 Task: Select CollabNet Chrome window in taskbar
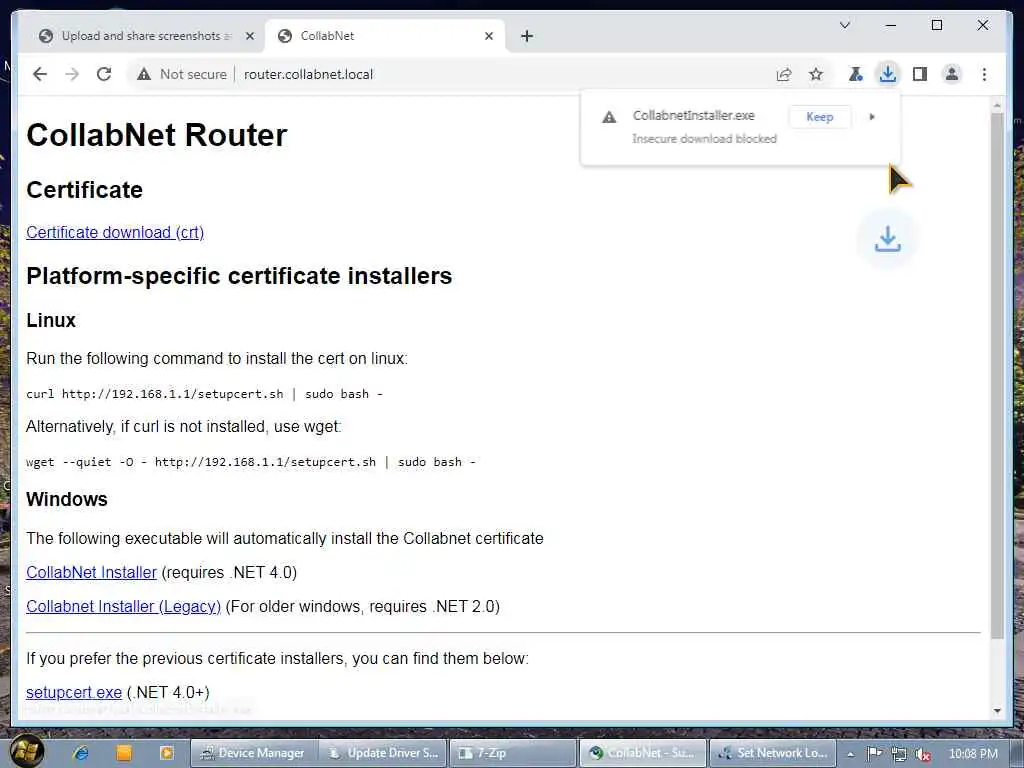(643, 753)
